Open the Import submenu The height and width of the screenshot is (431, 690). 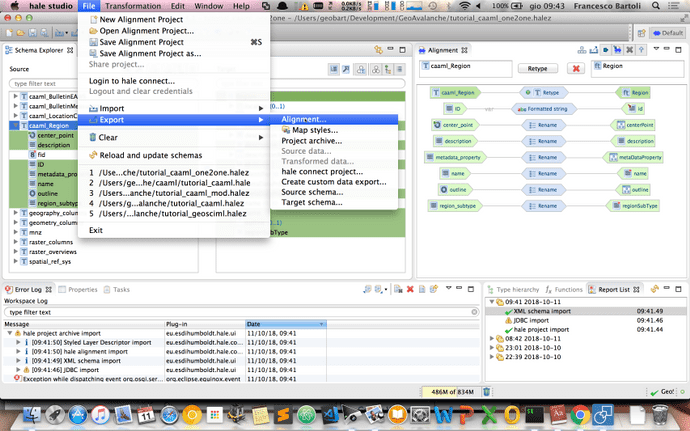pos(112,108)
